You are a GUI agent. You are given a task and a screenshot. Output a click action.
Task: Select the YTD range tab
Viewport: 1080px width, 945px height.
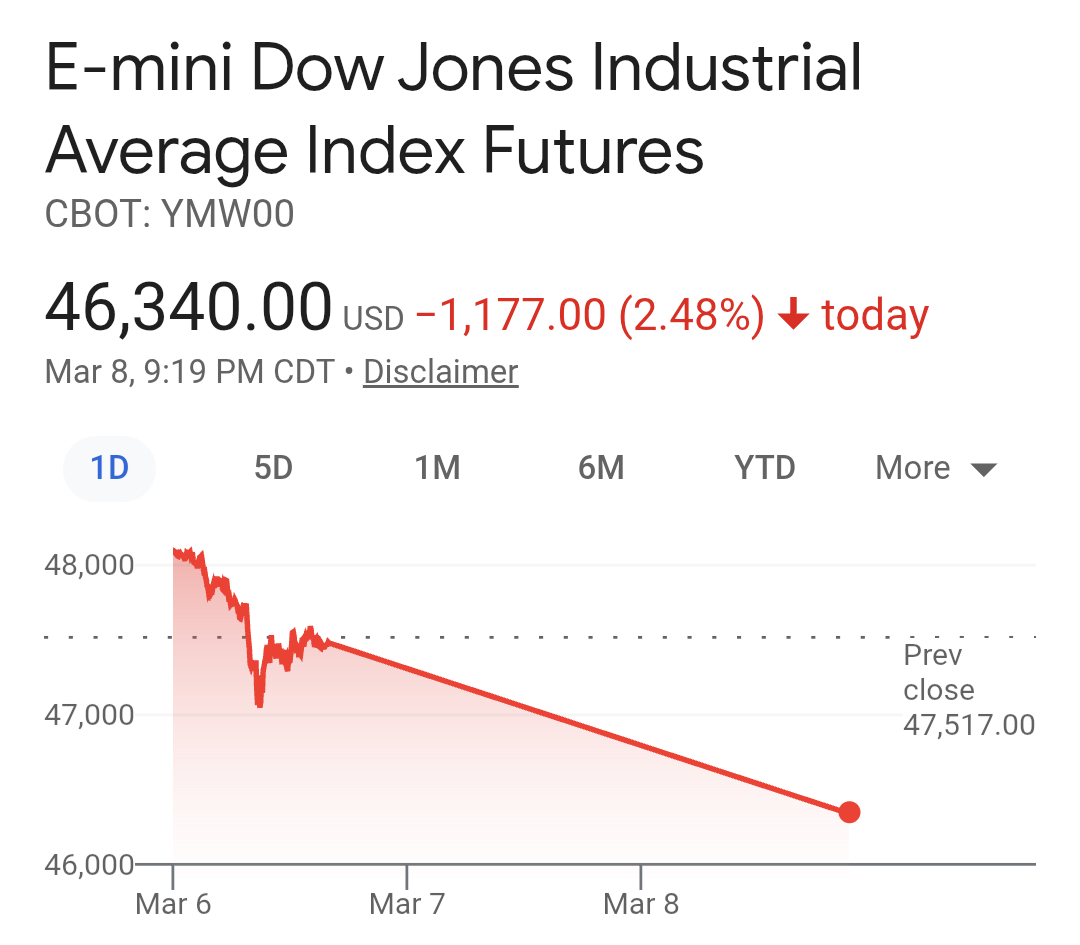[765, 468]
